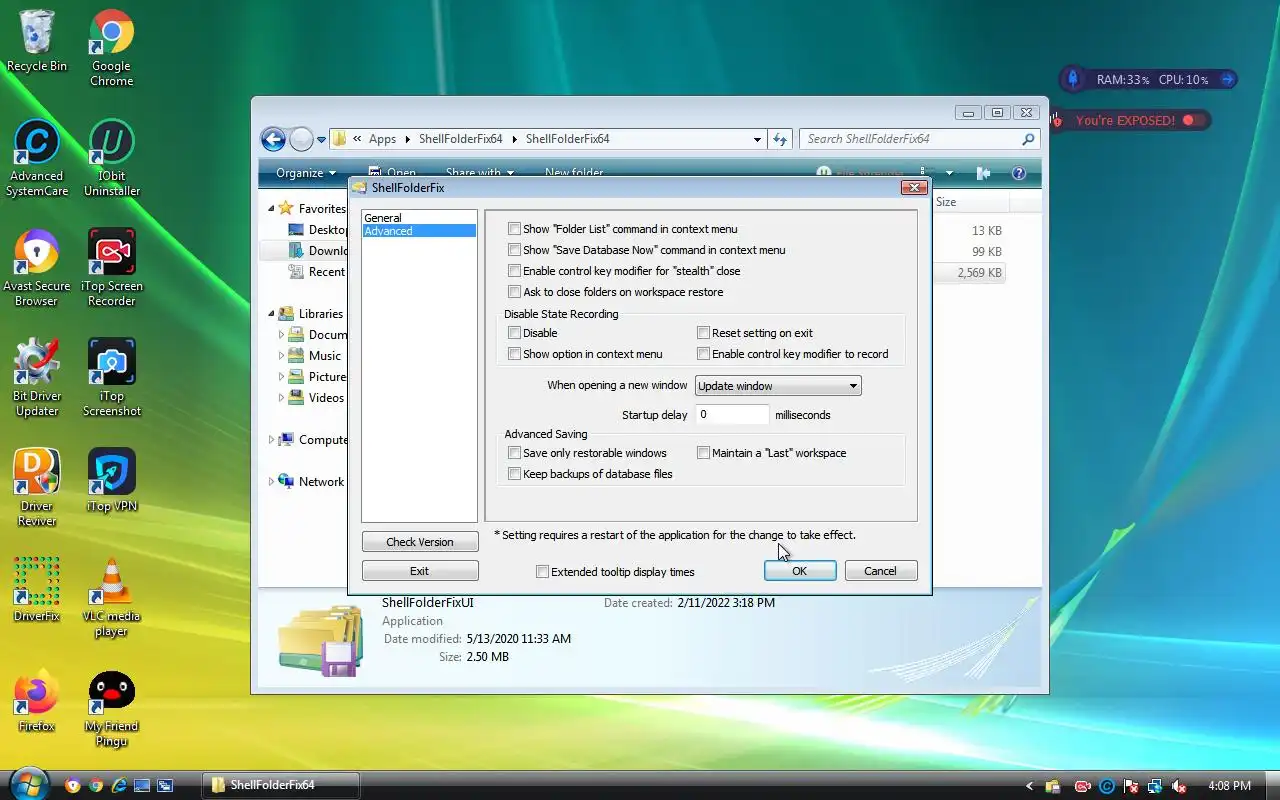Launch Avast Secure Browser shortcut
1280x800 pixels.
coord(37,268)
